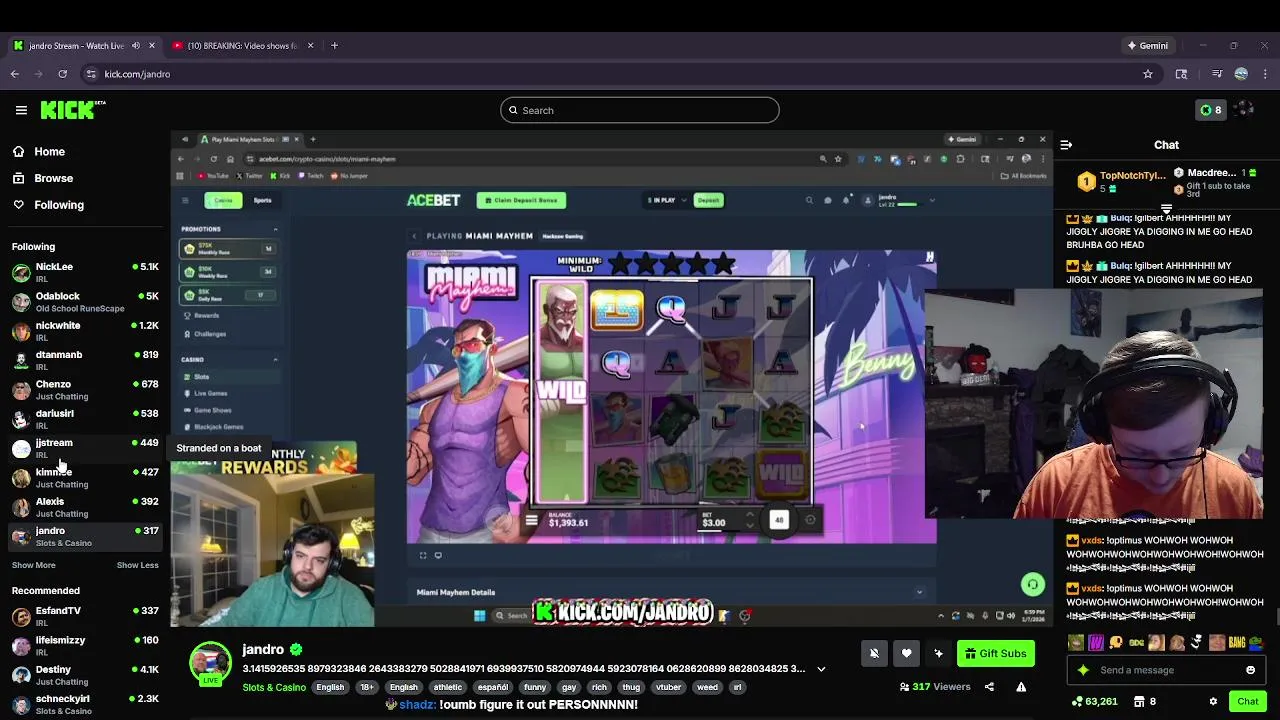Open NickLee's channel in the Following list

85,272
